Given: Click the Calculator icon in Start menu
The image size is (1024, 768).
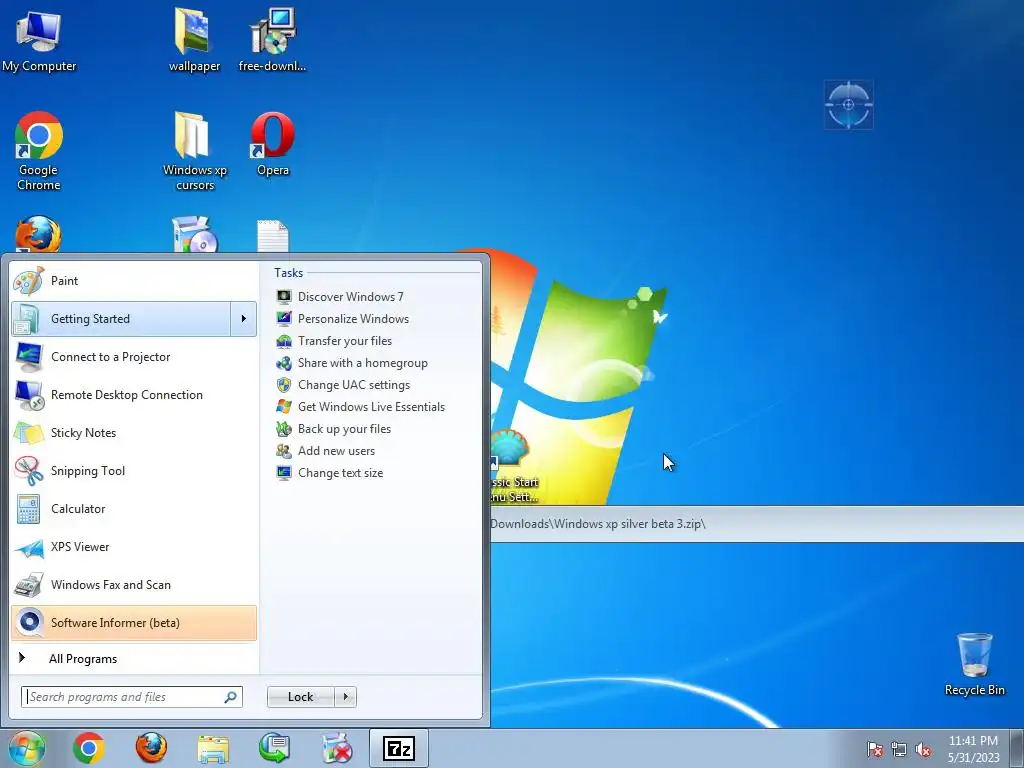Looking at the screenshot, I should (x=29, y=509).
